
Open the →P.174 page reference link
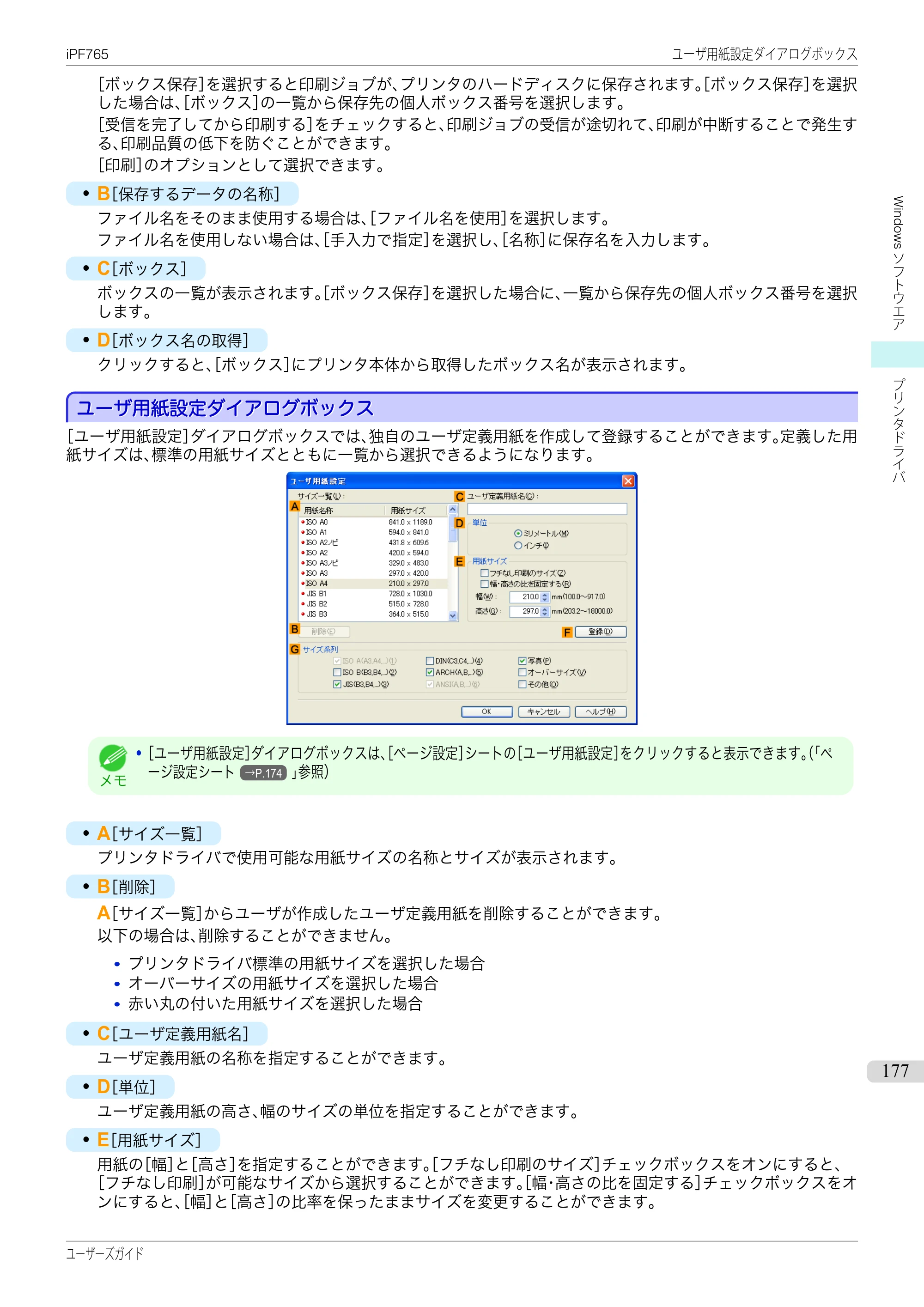(x=263, y=772)
